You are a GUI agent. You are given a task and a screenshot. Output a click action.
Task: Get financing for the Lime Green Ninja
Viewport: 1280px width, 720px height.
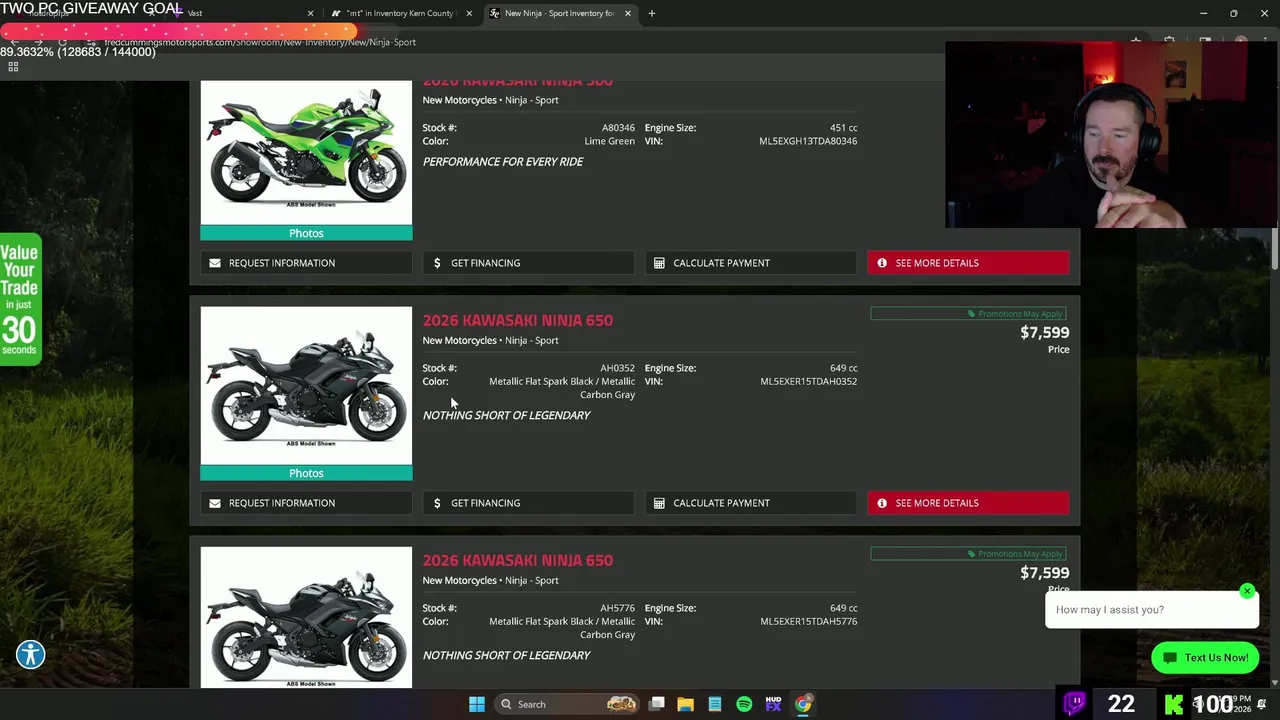[528, 263]
